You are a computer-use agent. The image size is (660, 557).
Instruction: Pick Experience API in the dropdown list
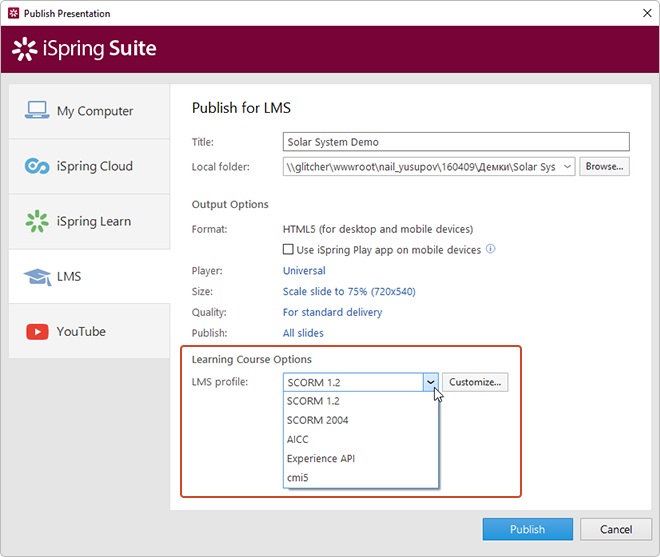[x=361, y=458]
